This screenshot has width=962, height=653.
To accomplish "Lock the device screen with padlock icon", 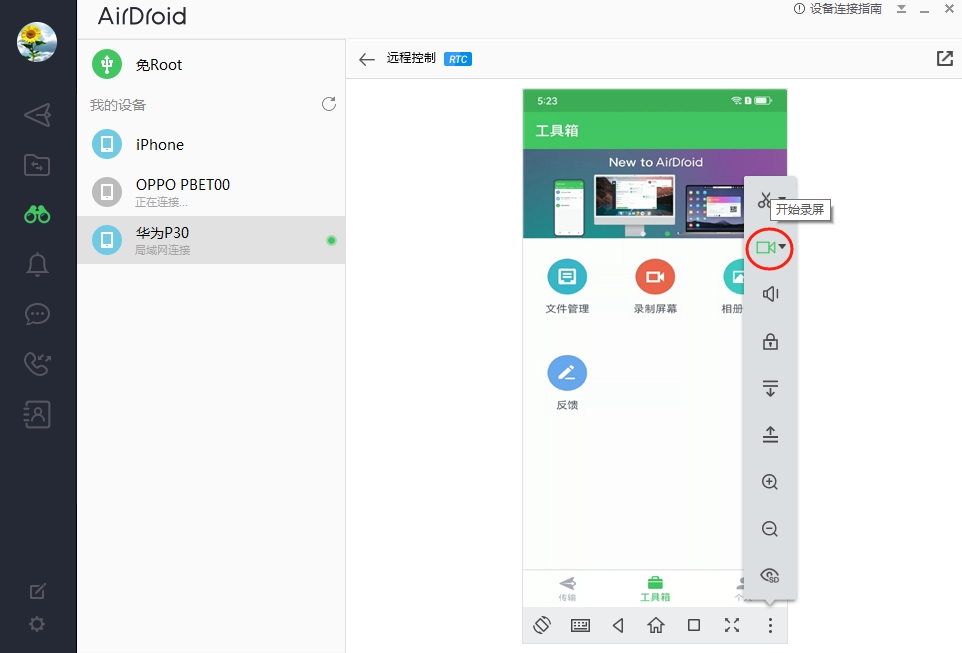I will [771, 341].
